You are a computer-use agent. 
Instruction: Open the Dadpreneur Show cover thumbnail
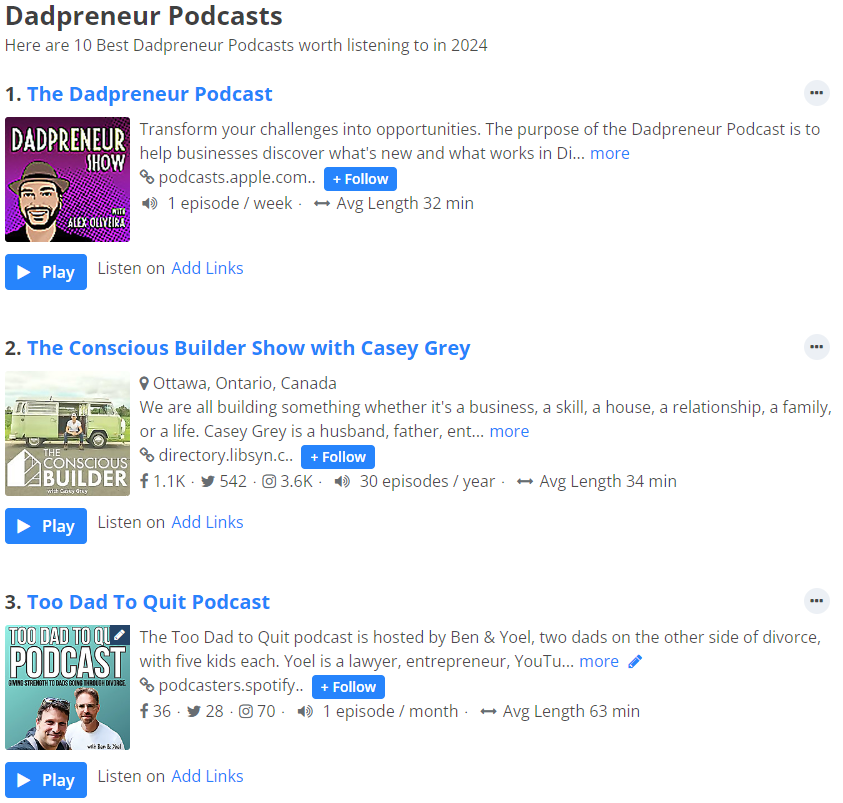tap(67, 180)
